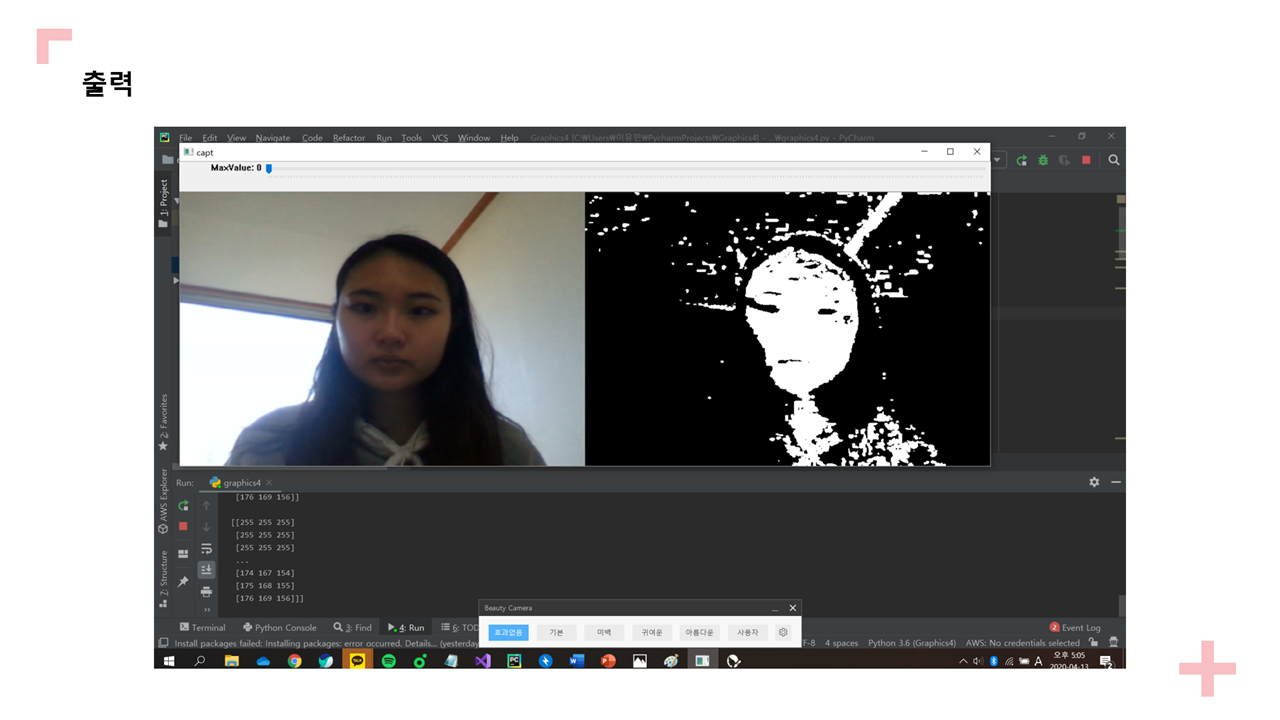Open the Terminal tool window
1280x720 pixels.
click(202, 628)
